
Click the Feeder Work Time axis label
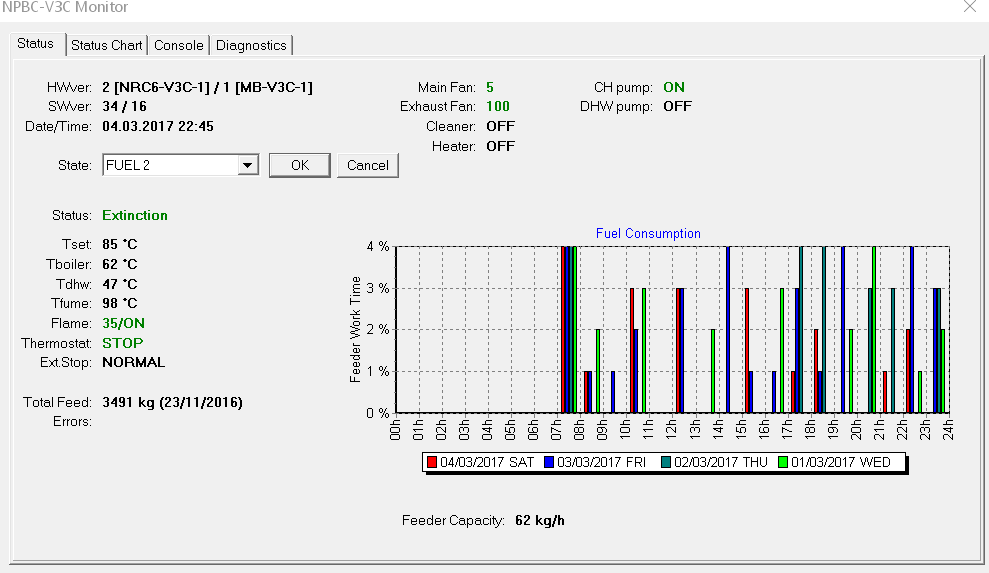[356, 330]
